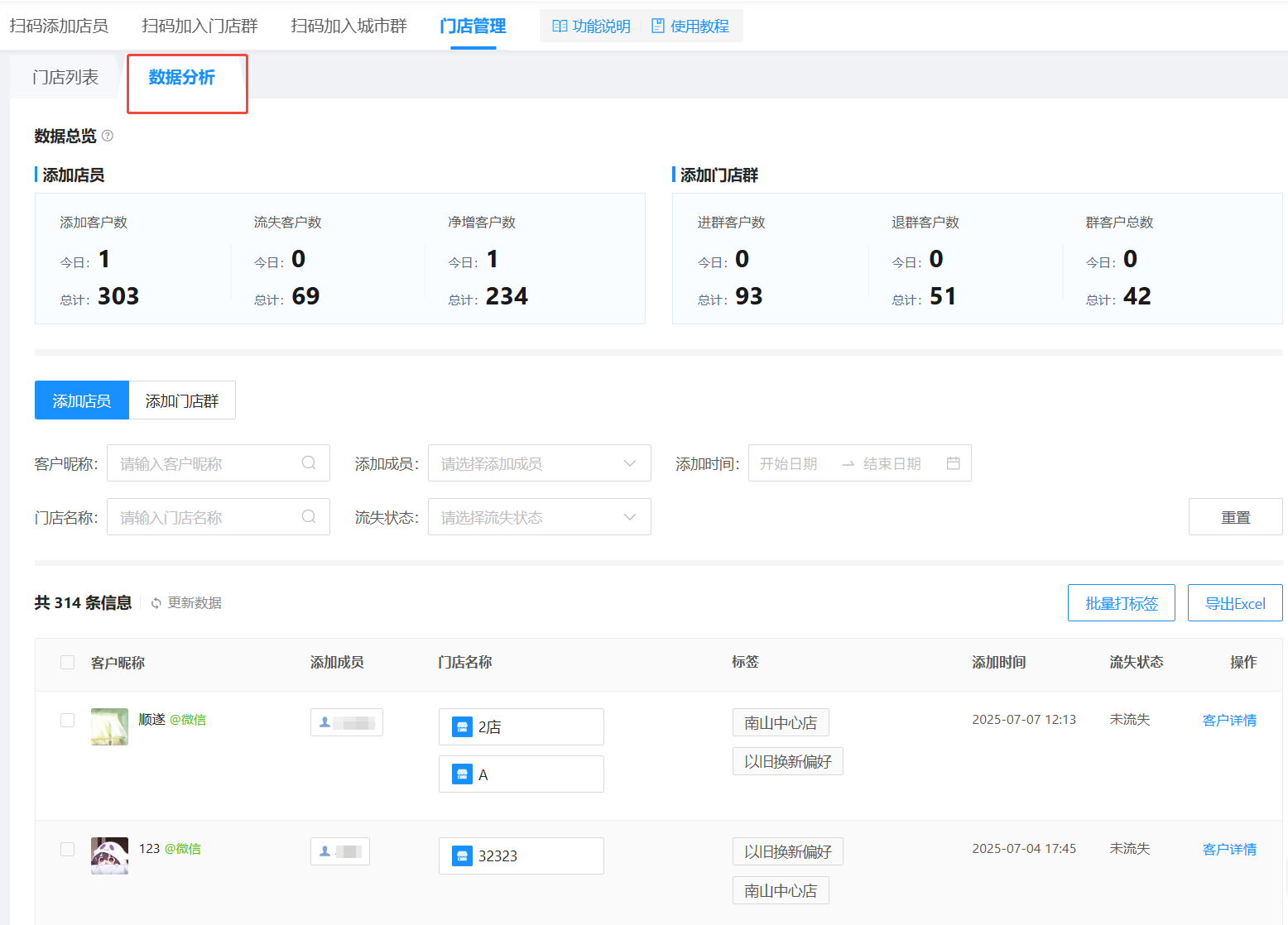Click 顺遂's avatar thumbnail
1288x925 pixels.
click(109, 727)
